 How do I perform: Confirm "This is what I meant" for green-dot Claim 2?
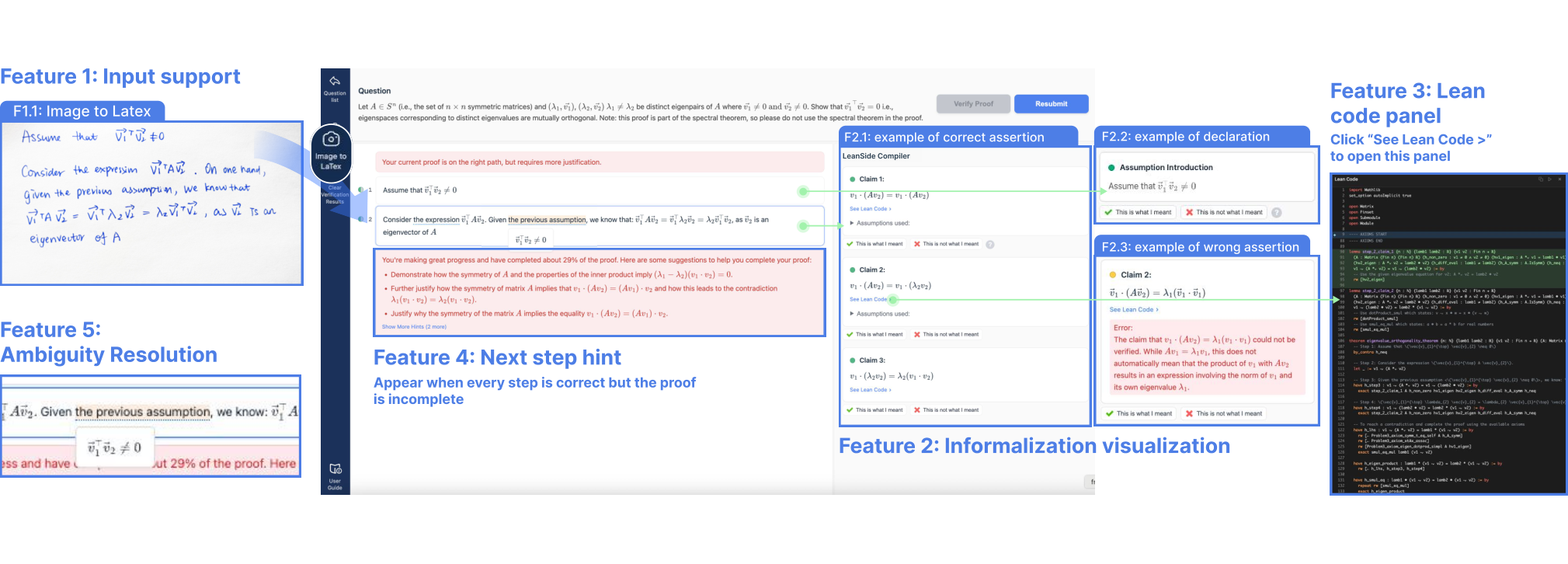point(874,334)
